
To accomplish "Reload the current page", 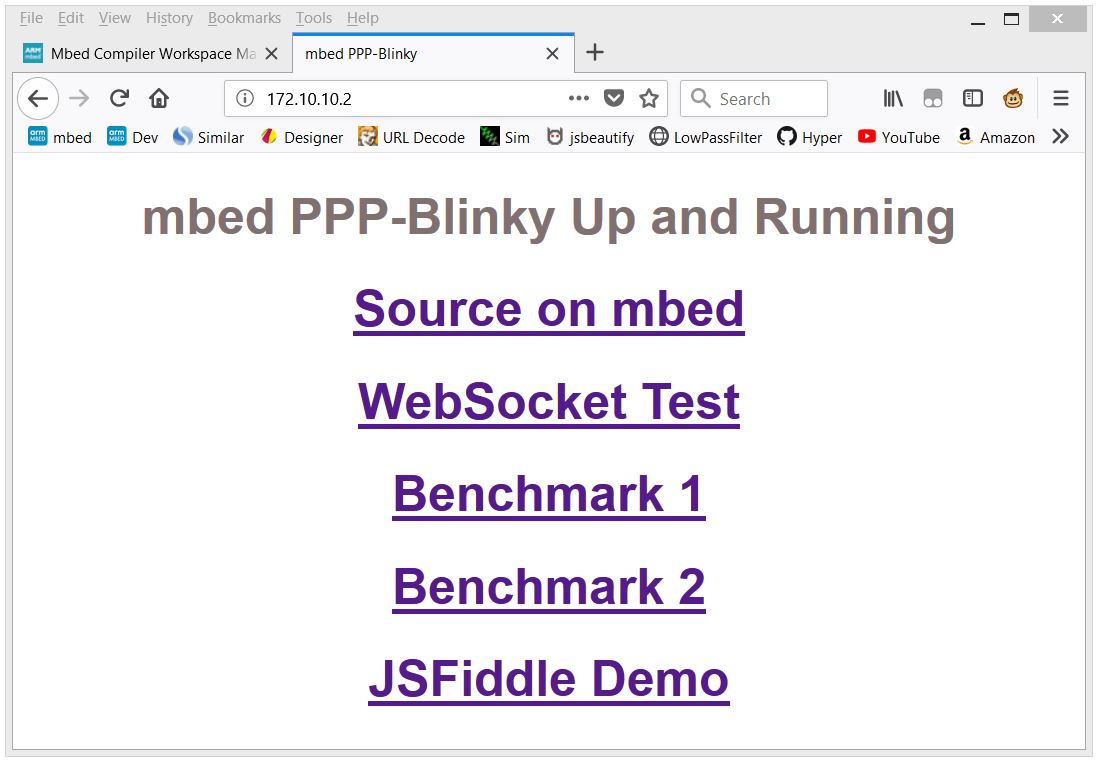I will (119, 98).
